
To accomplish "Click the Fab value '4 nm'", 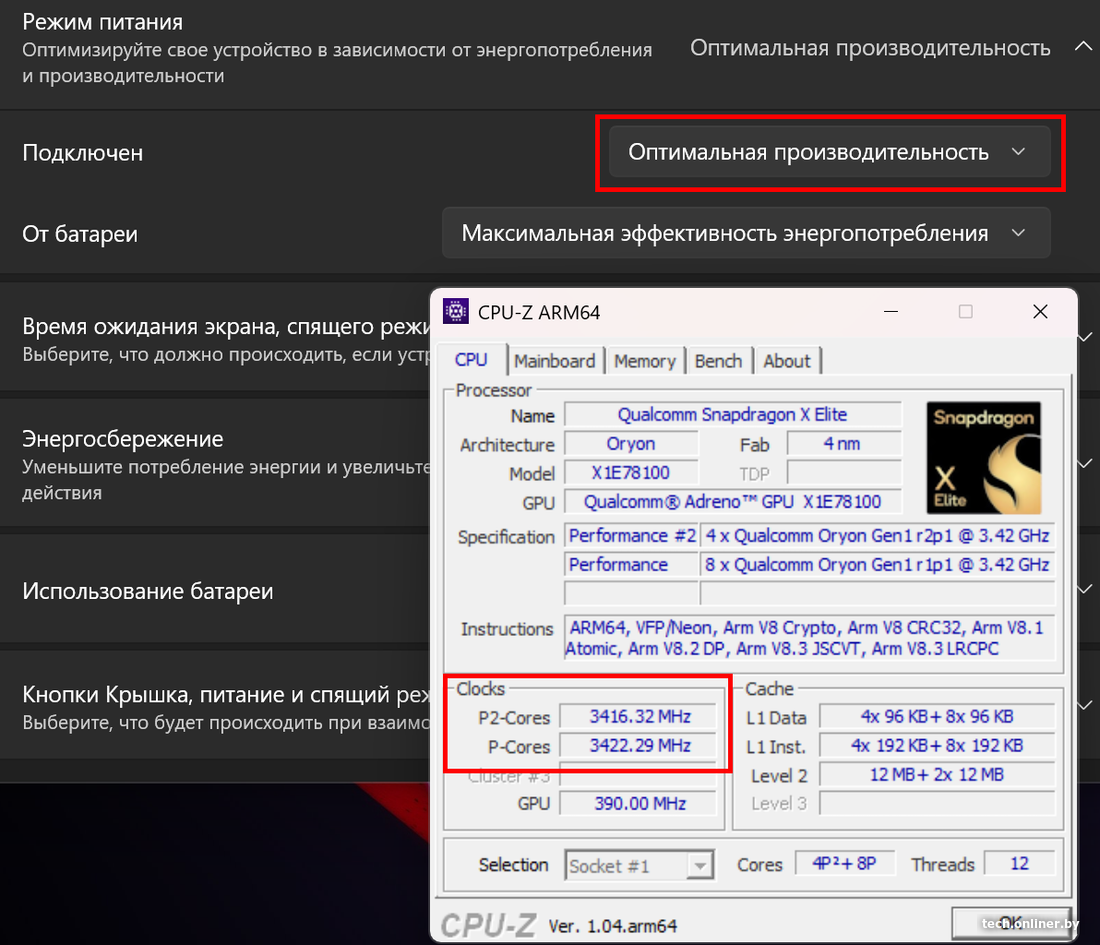I will point(844,444).
